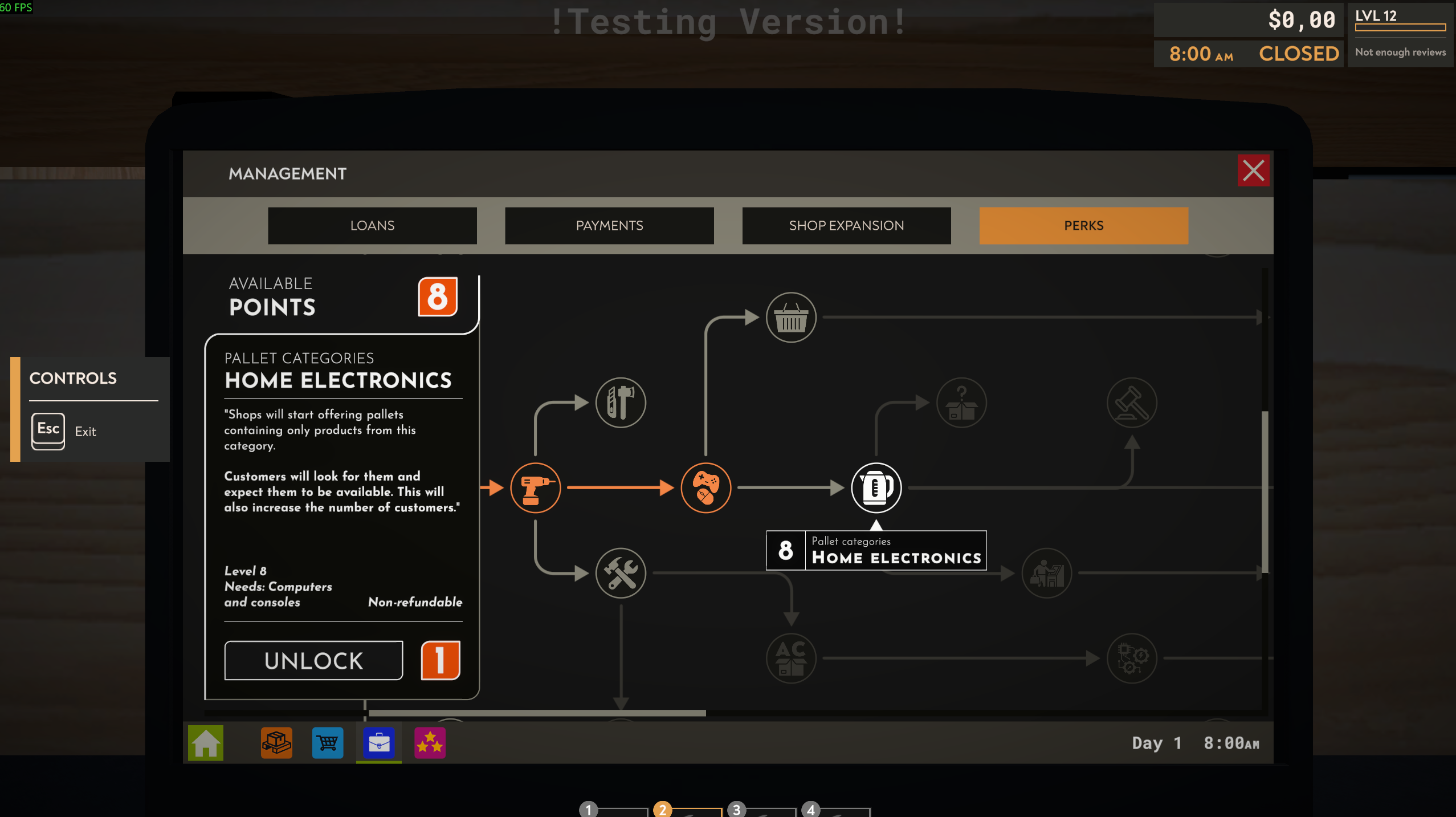Select the worker at desk perk node
The width and height of the screenshot is (1456, 817).
click(x=1047, y=573)
